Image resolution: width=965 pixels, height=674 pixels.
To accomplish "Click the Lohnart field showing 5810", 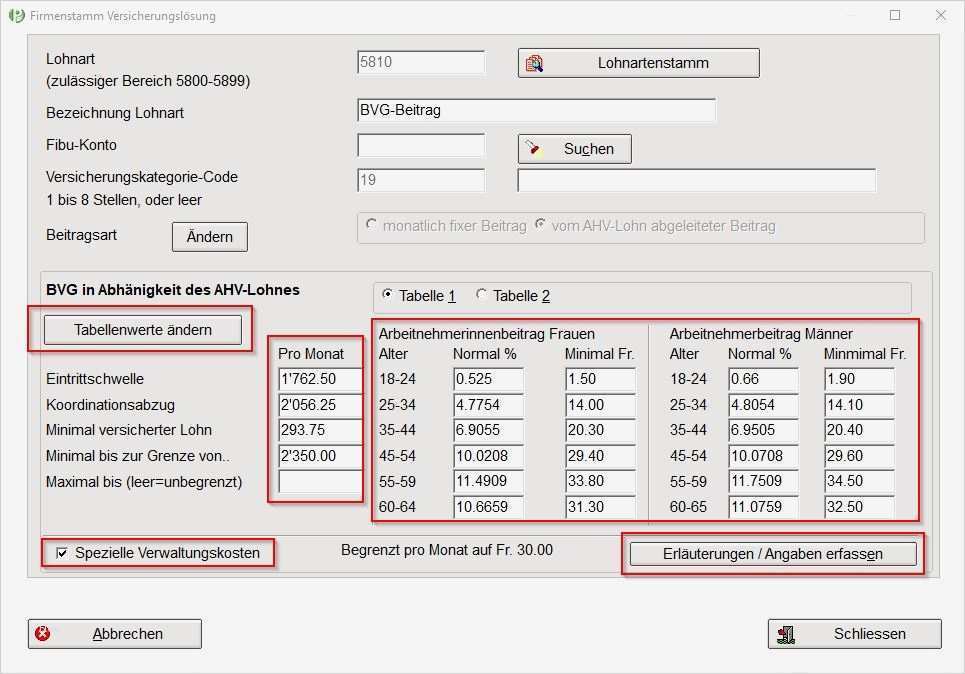I will 421,62.
